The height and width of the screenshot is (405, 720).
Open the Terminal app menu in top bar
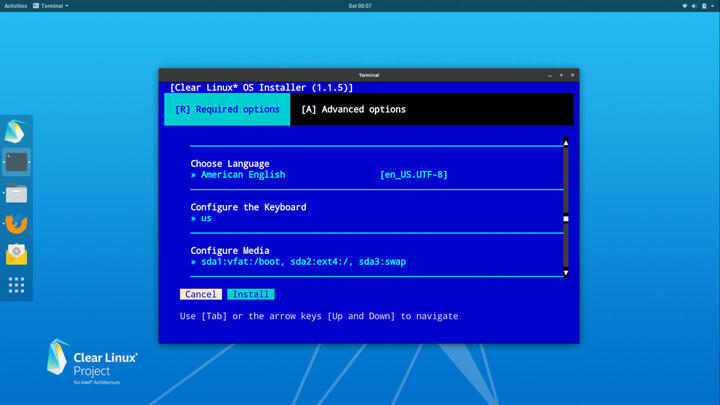coord(51,6)
